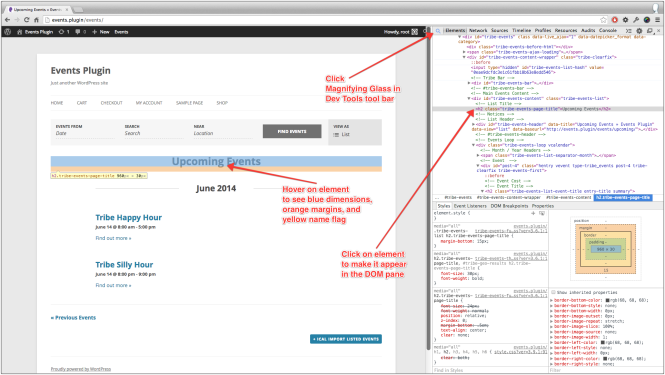Close the DevTools panel
The image size is (665, 375).
coord(658,31)
